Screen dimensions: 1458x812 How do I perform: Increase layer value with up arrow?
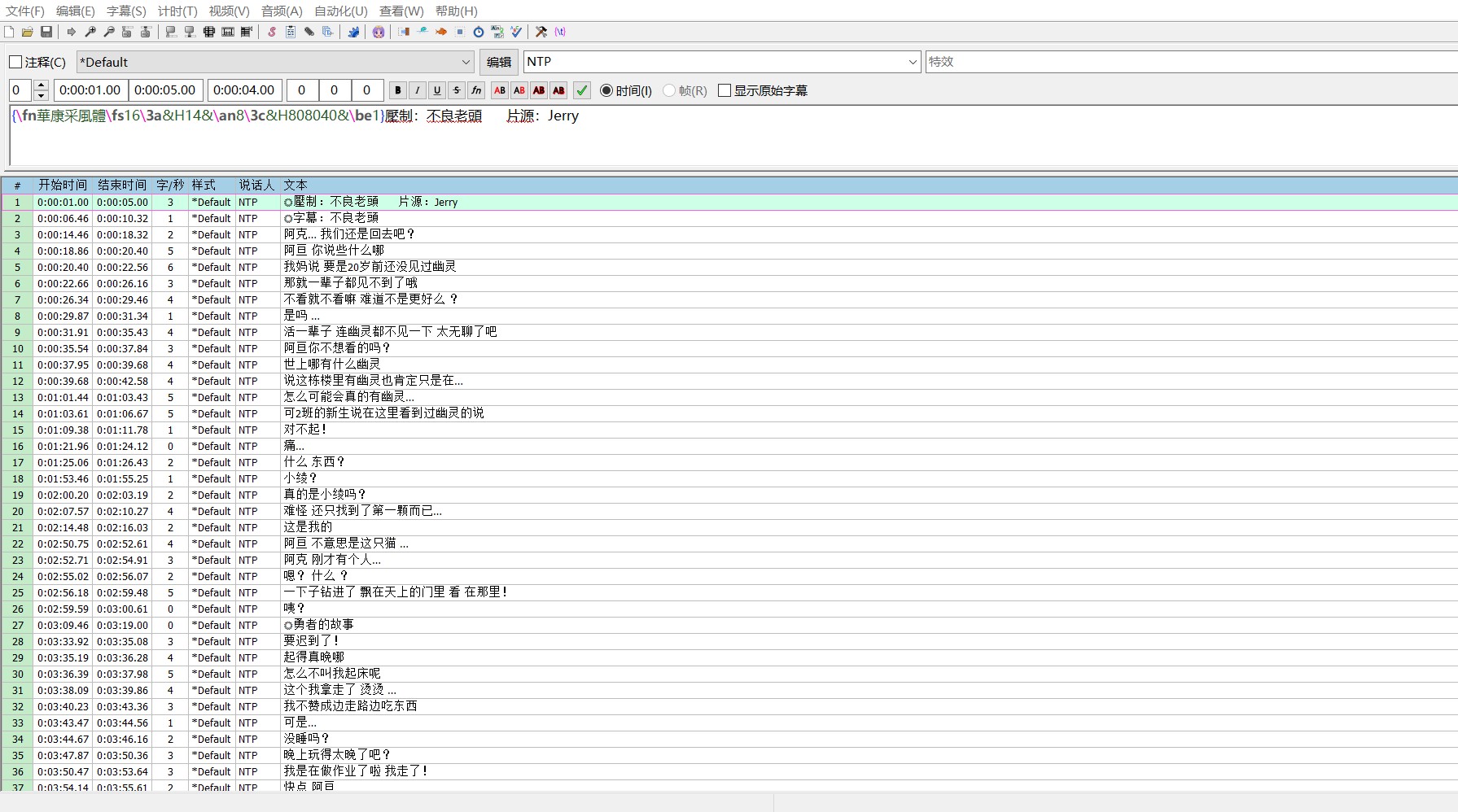[42, 85]
